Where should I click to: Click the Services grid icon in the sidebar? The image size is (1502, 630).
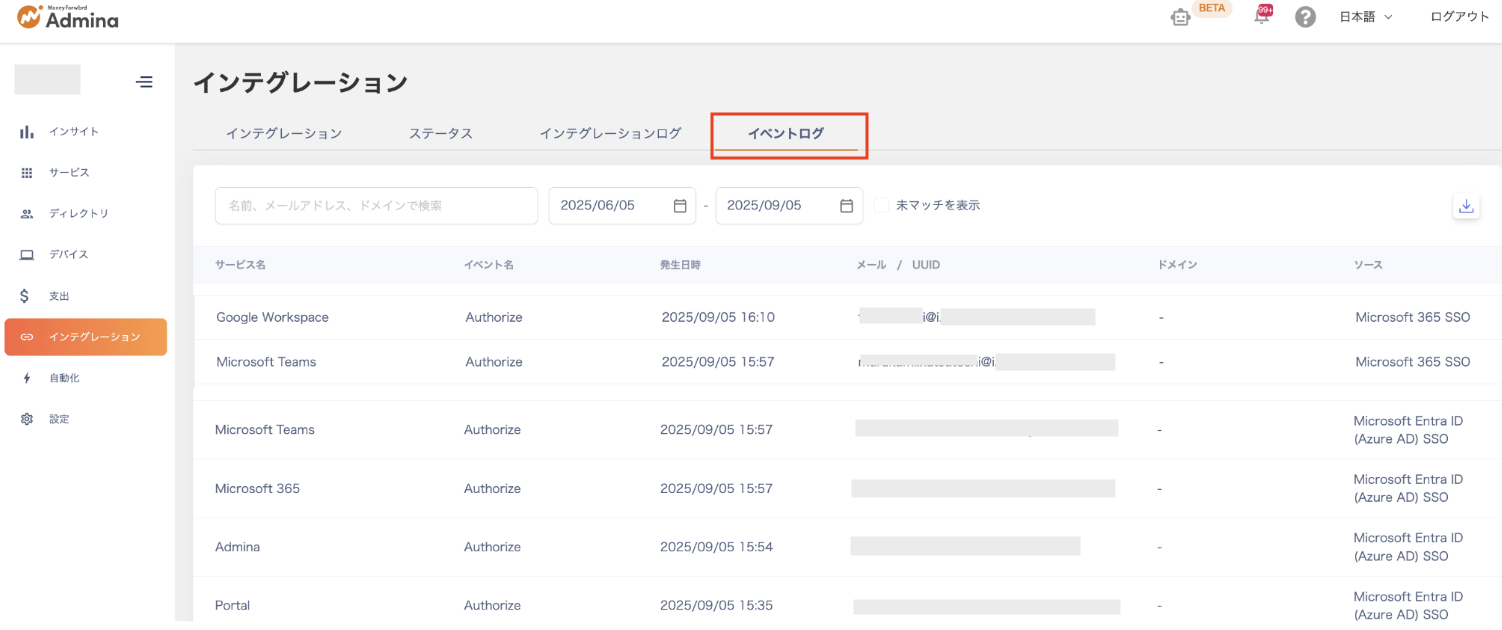coord(27,173)
